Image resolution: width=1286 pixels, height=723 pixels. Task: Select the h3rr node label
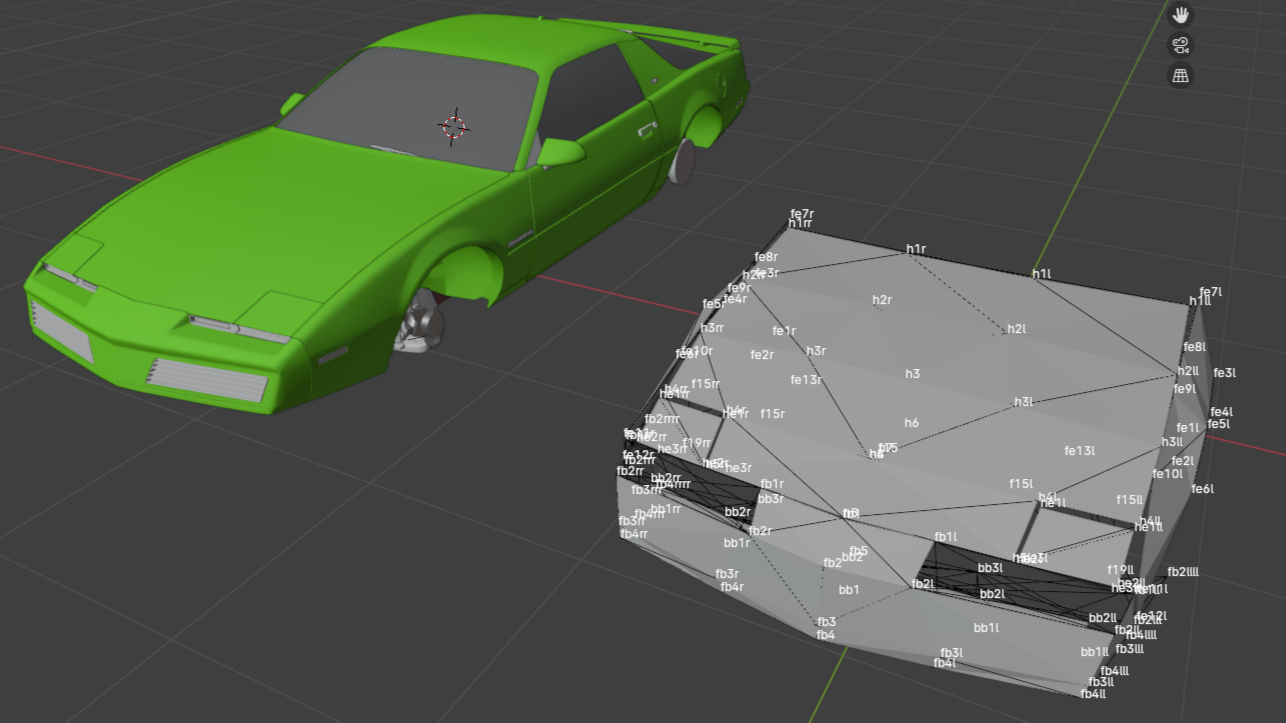click(712, 328)
